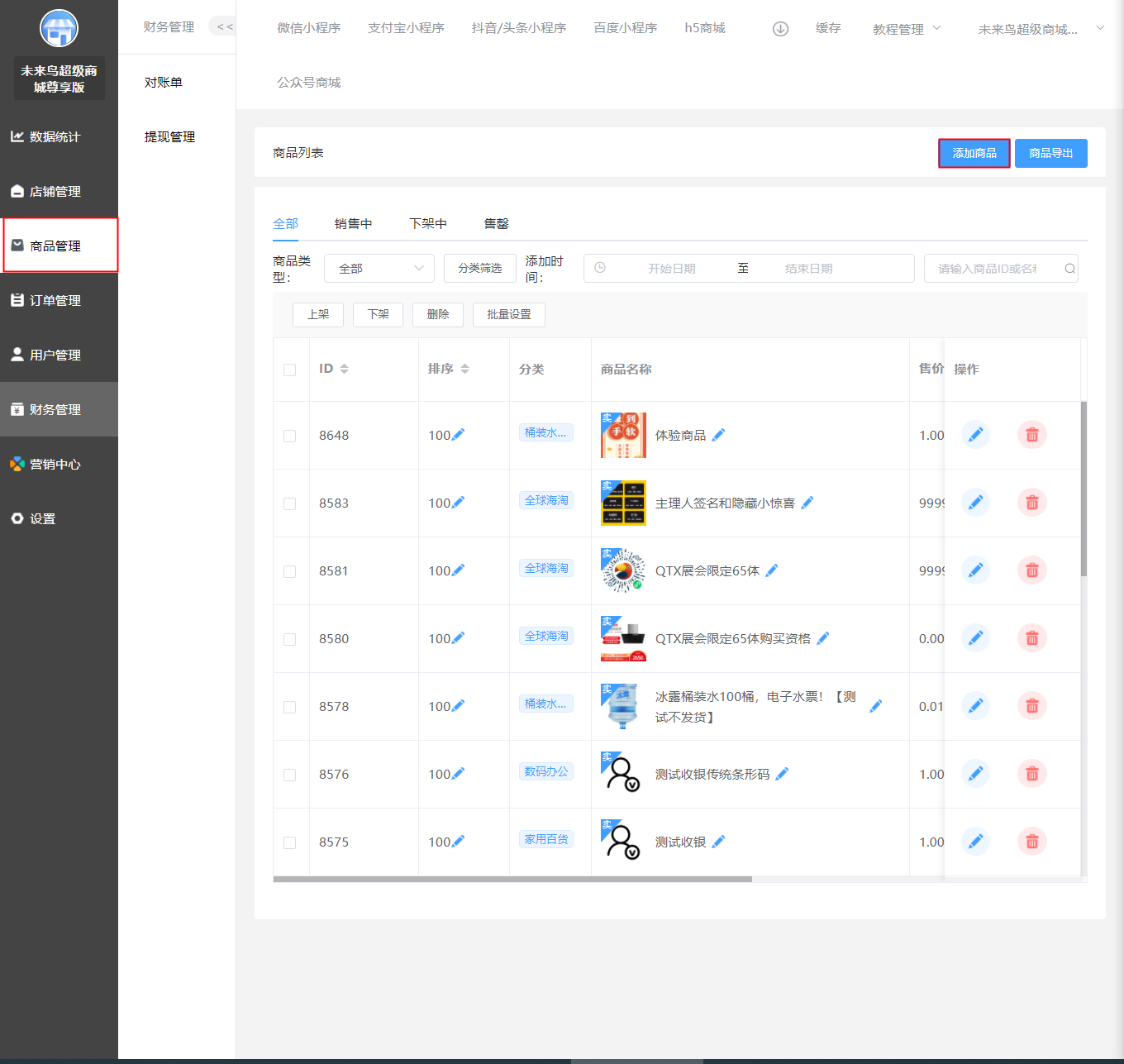Select checkbox for product 8578
This screenshot has height=1064, width=1124.
(x=290, y=707)
